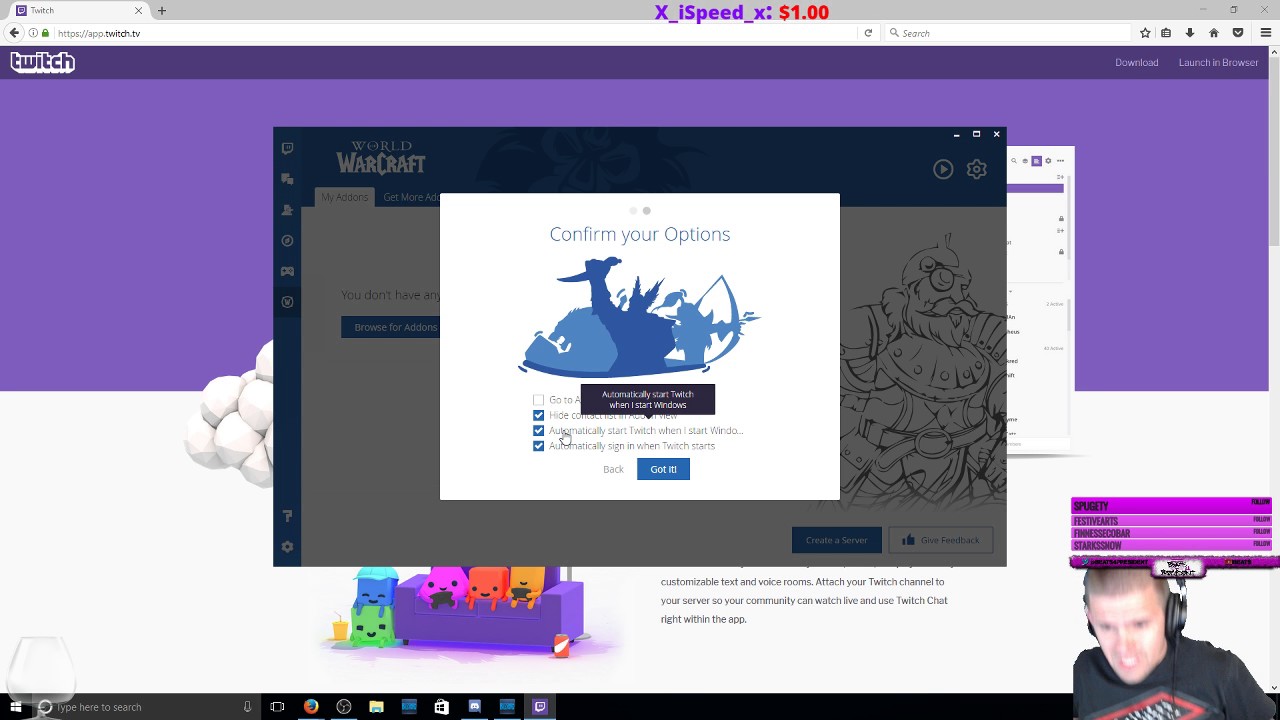Uncheck Hide contact list in Addon view
Screen dimensions: 1280x720
539,415
